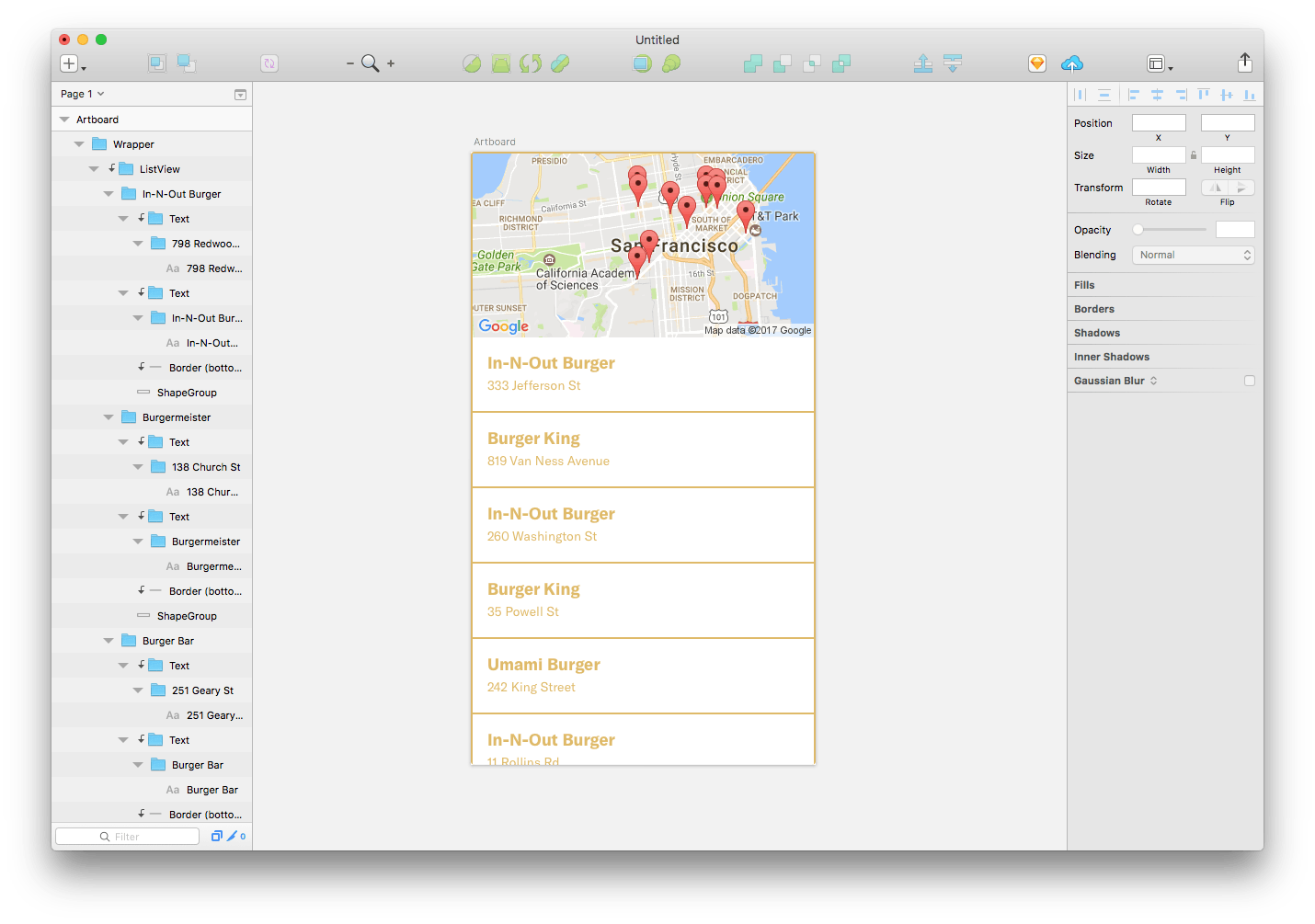Click the Cloud upload toolbar icon

point(1072,63)
